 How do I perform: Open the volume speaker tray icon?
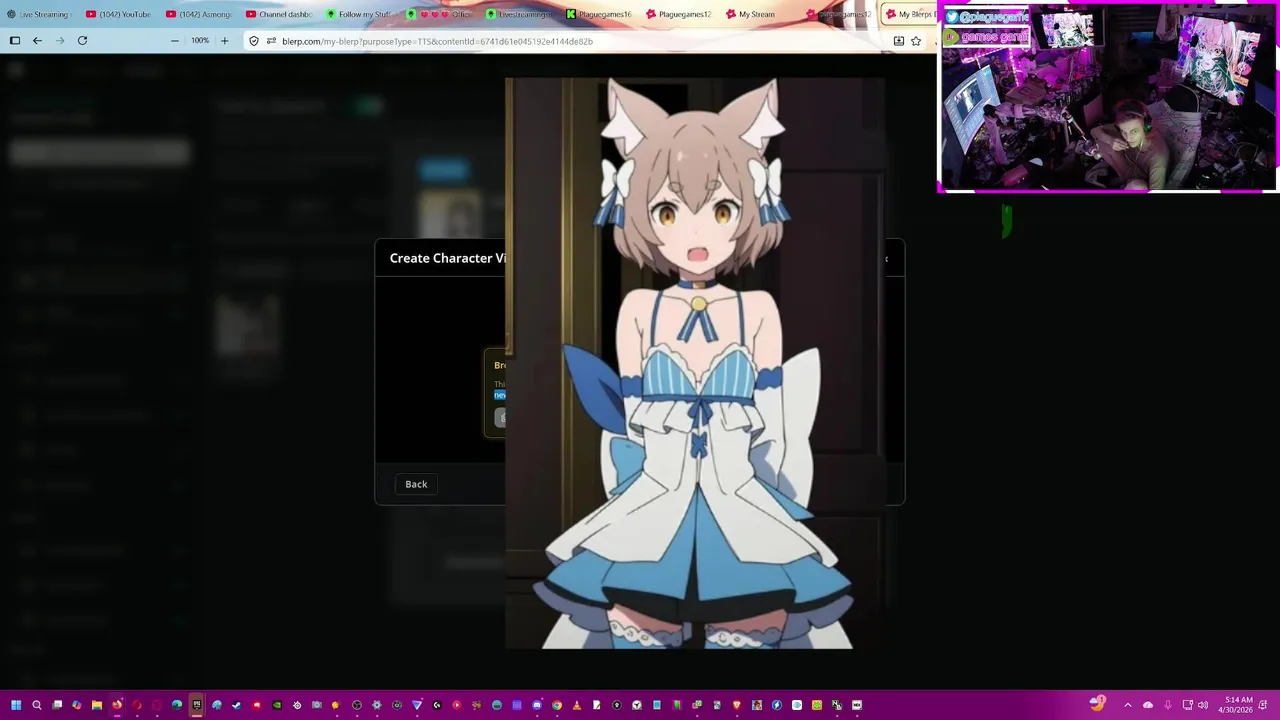tap(1203, 705)
